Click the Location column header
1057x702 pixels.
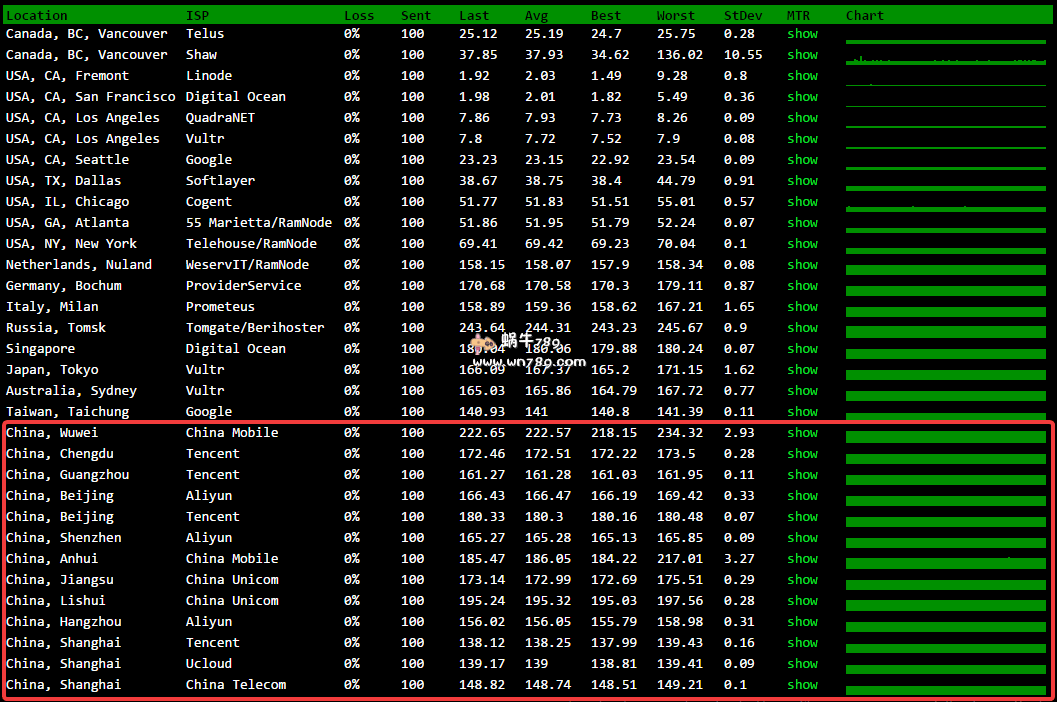[x=37, y=15]
